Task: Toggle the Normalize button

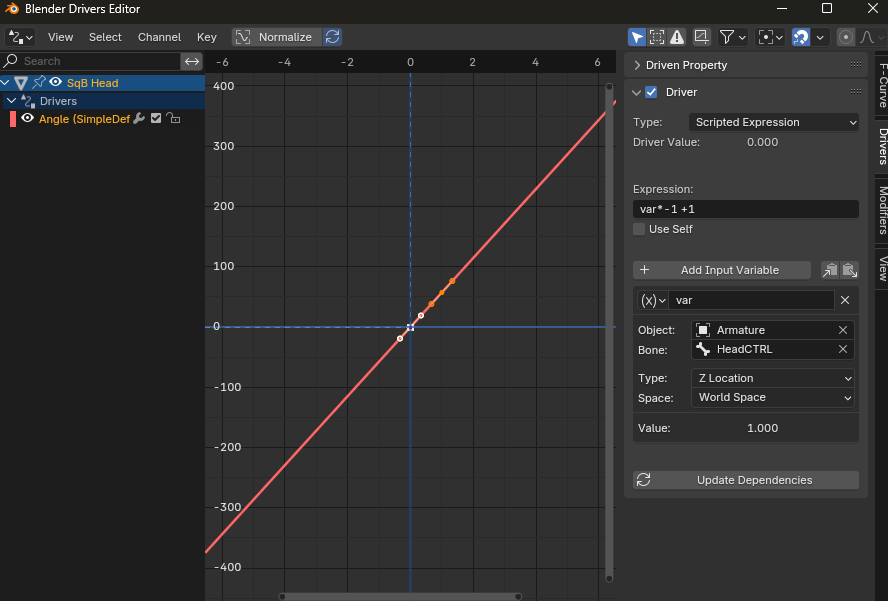Action: click(x=277, y=37)
